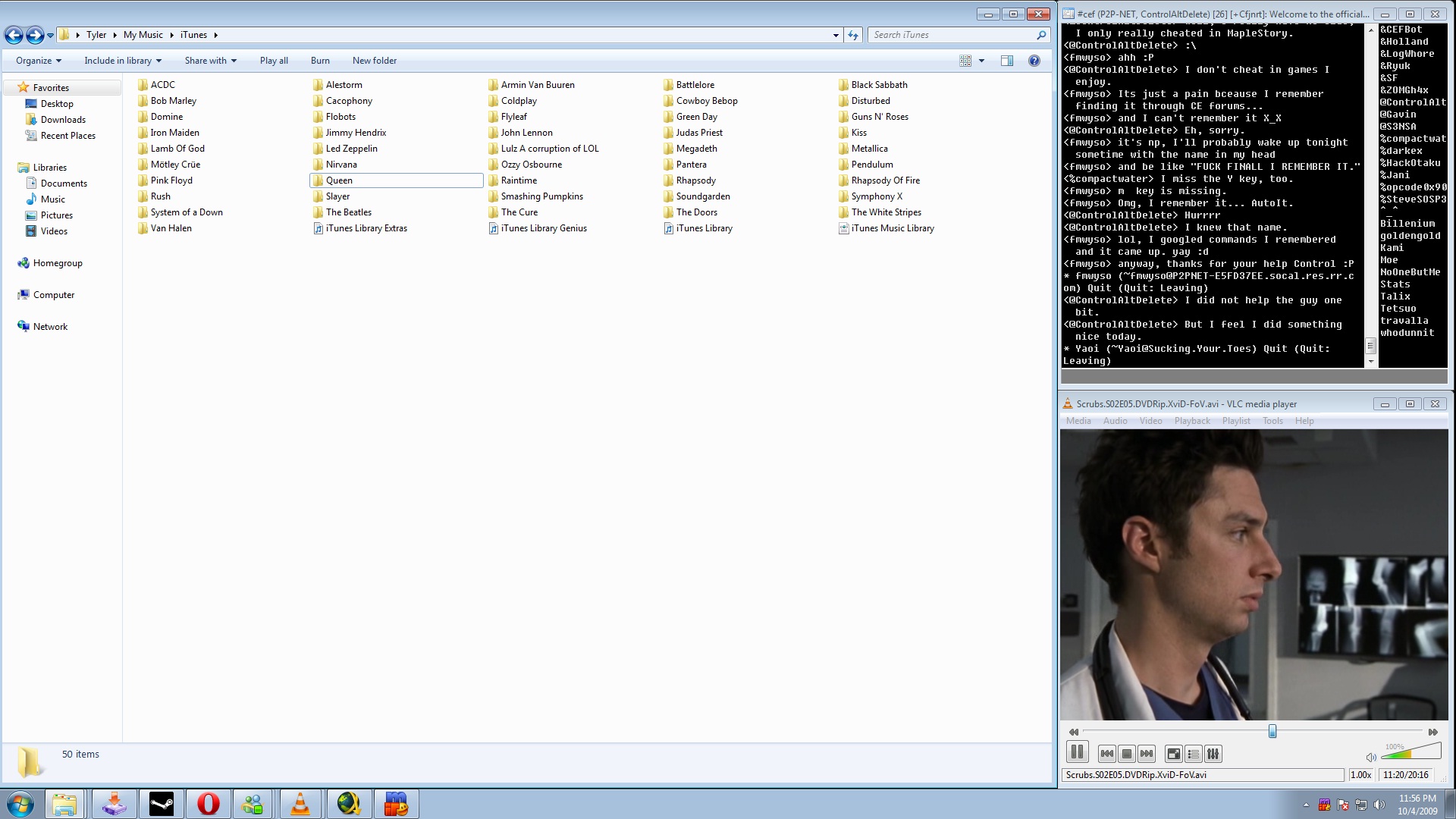Click the Search iTunes field
The image size is (1456, 819).
952,35
